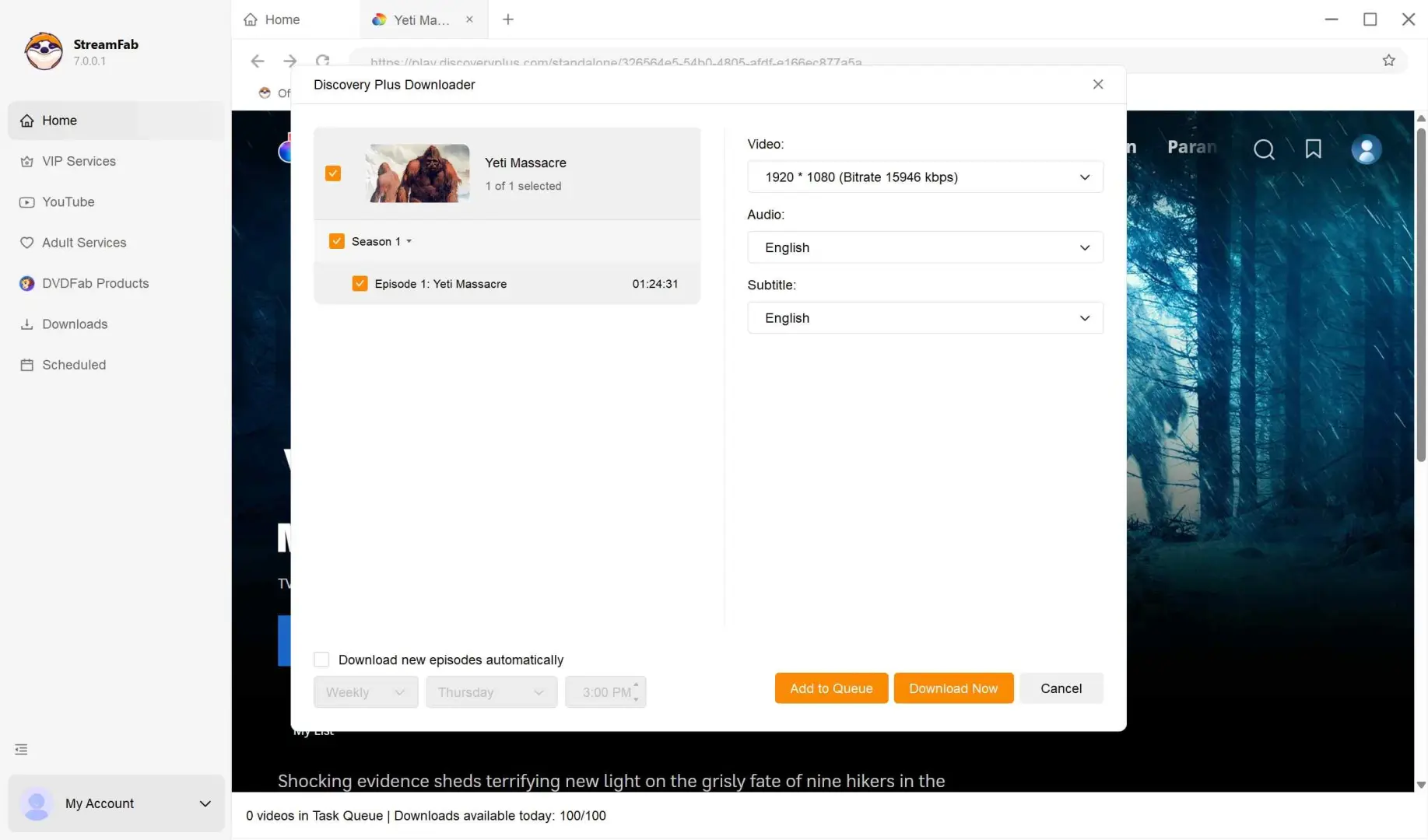Click the page scroll down arrow
The height and width of the screenshot is (840, 1428).
coord(1421,785)
